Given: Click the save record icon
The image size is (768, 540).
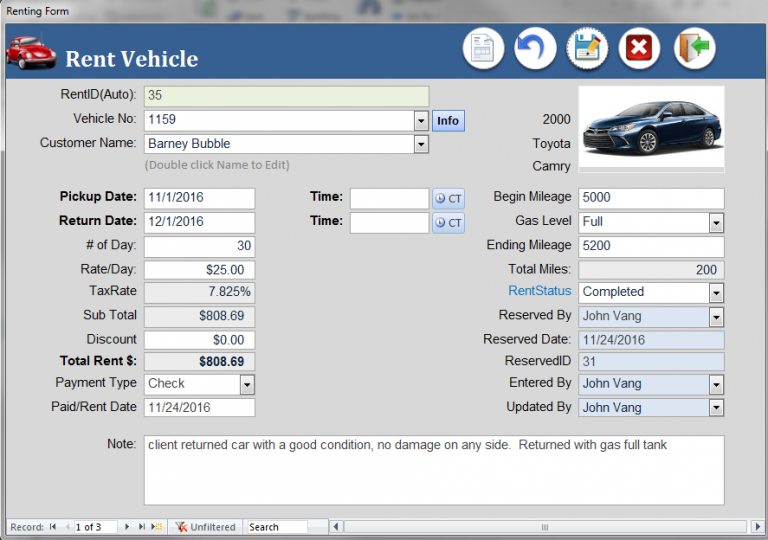Looking at the screenshot, I should tap(587, 48).
